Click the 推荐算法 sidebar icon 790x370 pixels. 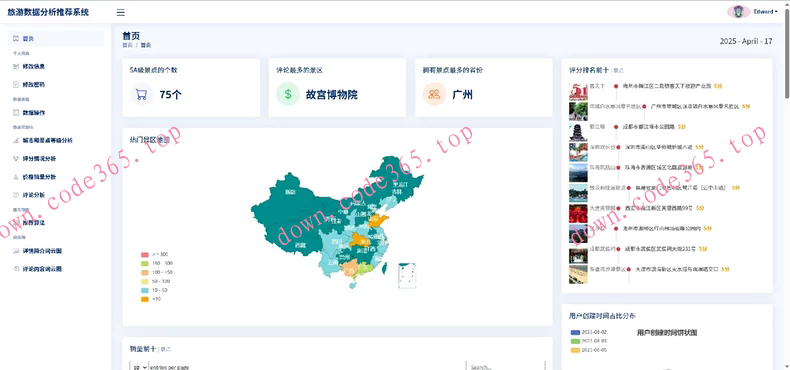click(x=16, y=222)
